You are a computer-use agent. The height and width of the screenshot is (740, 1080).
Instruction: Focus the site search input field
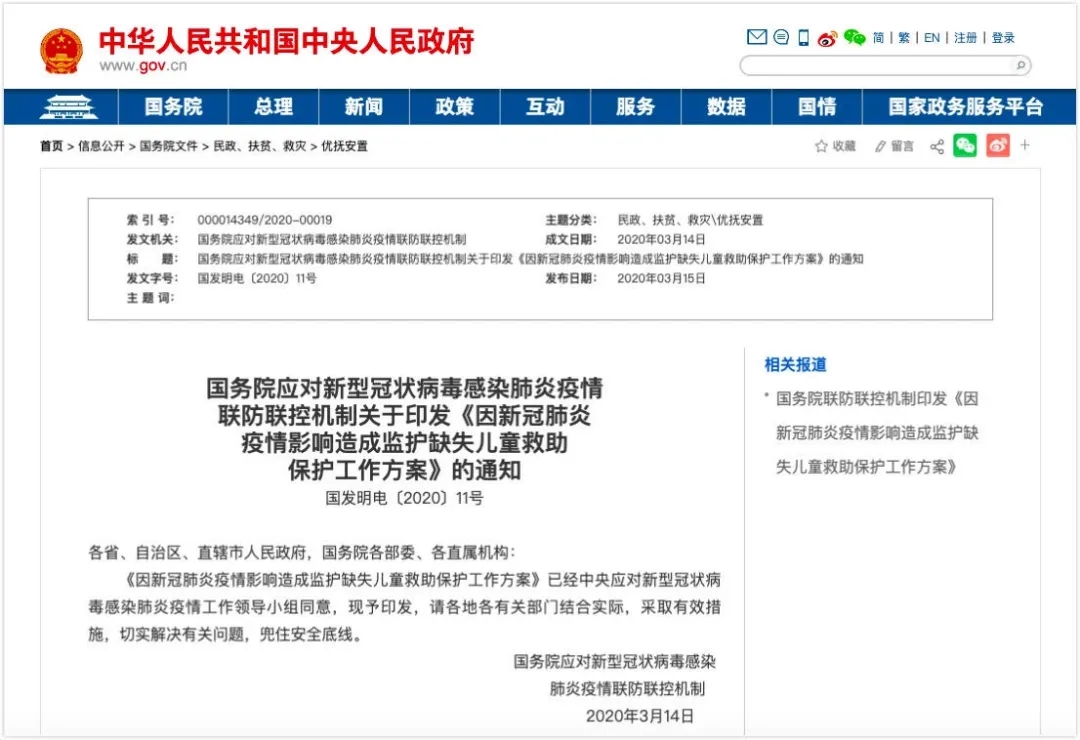(875, 66)
